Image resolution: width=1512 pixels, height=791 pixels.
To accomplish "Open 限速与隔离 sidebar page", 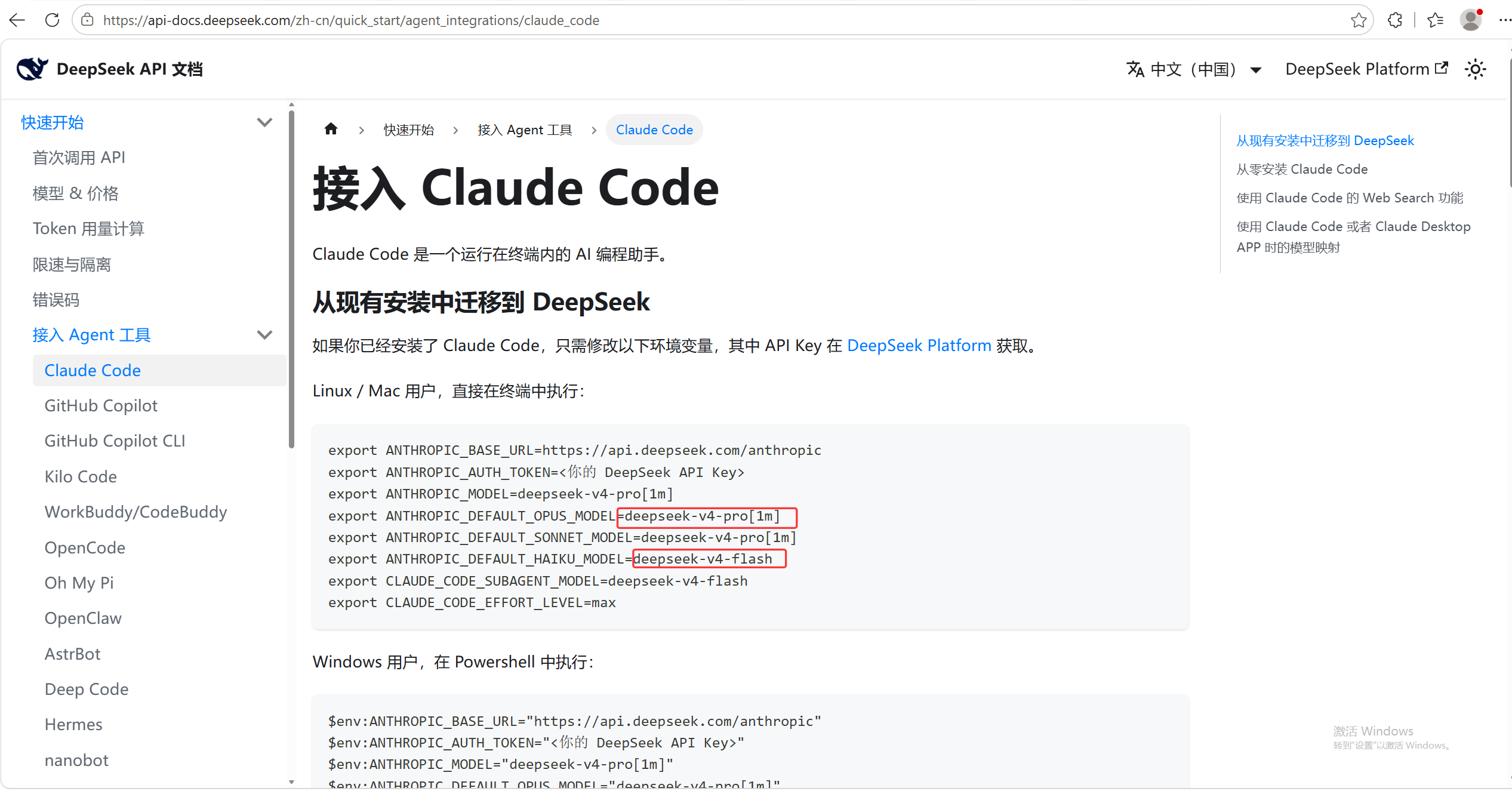I will 72,264.
